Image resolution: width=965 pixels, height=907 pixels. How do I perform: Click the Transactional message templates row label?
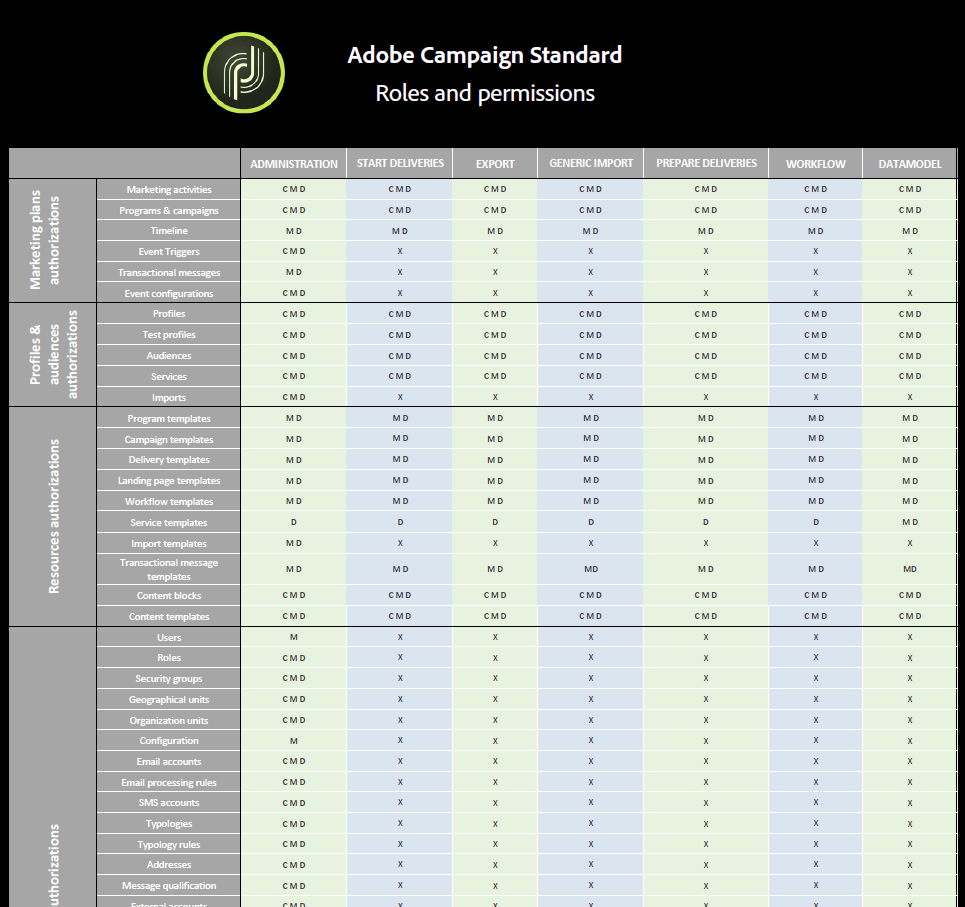tap(169, 569)
